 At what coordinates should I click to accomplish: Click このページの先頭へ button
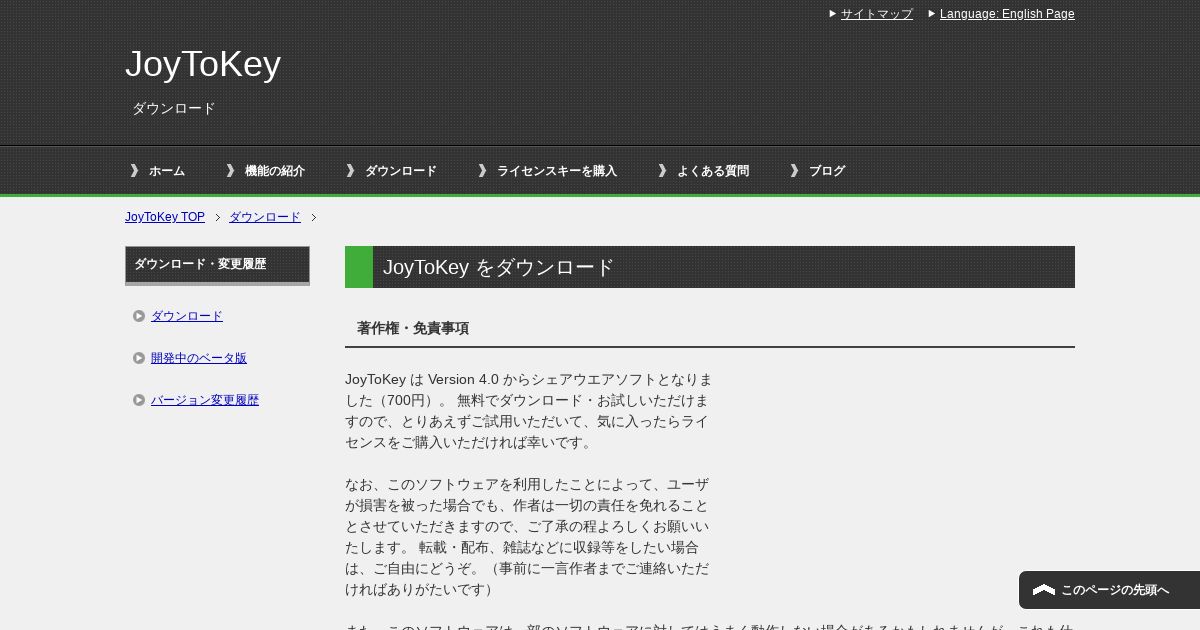click(x=1109, y=590)
